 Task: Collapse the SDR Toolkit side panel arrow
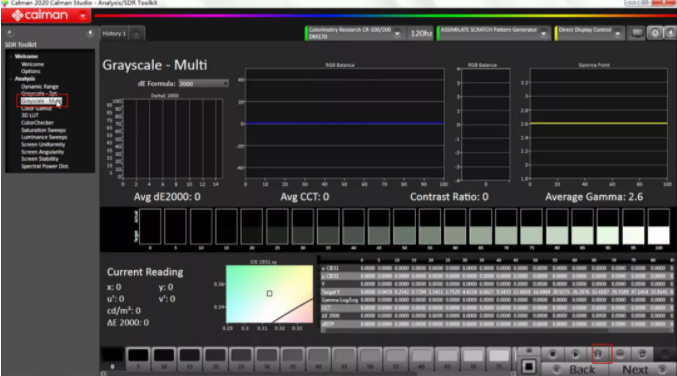coord(90,33)
